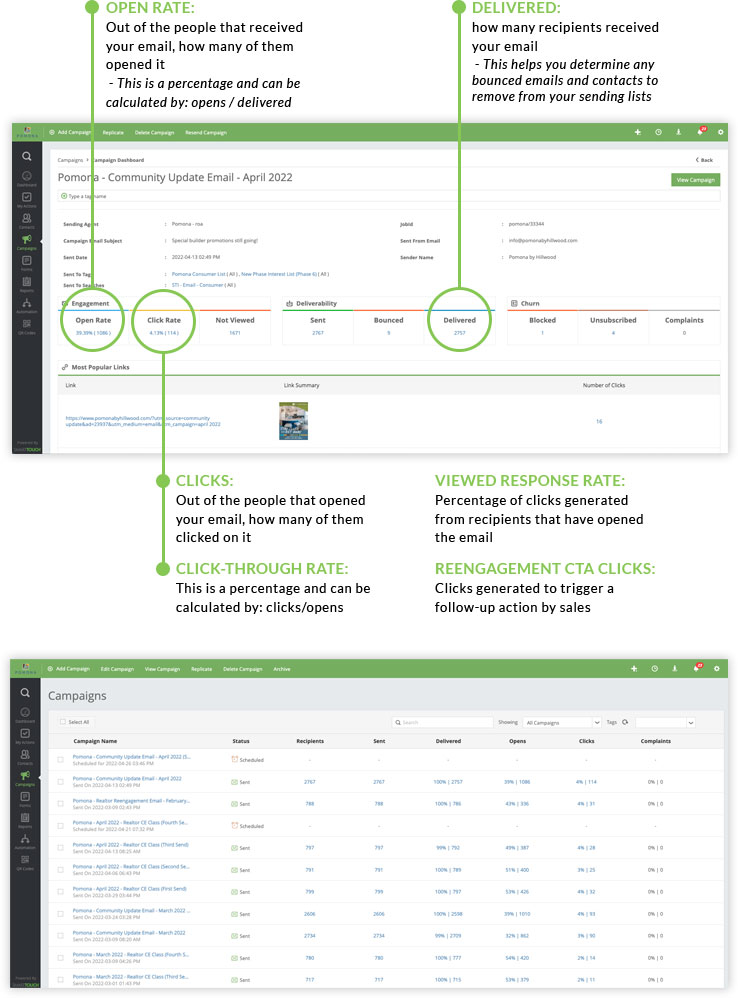The height and width of the screenshot is (998, 738).
Task: Click Resend Campaign in the toolbar
Action: pos(205,132)
